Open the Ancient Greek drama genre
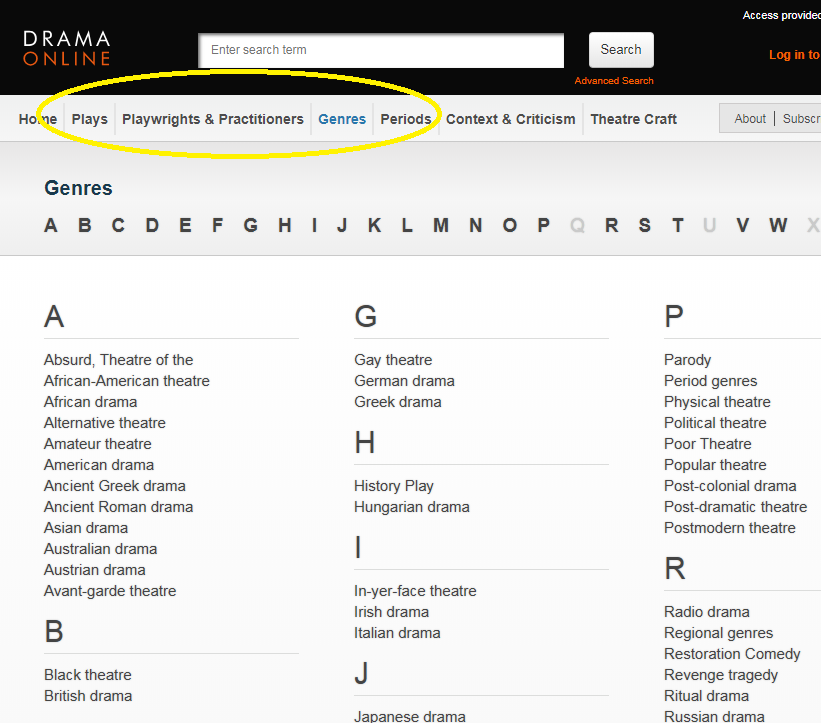This screenshot has height=723, width=821. pyautogui.click(x=114, y=486)
